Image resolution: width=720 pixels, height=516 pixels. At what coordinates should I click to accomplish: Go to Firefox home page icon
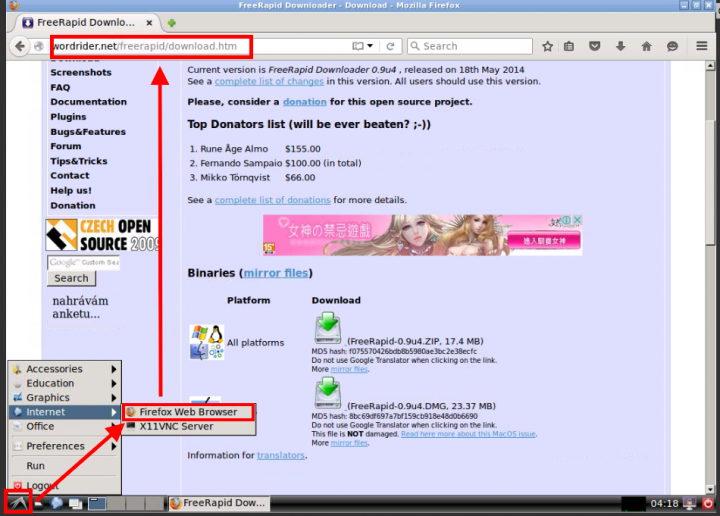[x=647, y=46]
